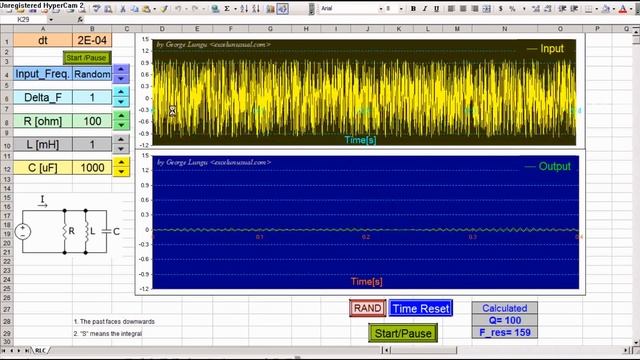640x360 pixels.
Task: Merge and center selected cells
Action: tap(487, 8)
